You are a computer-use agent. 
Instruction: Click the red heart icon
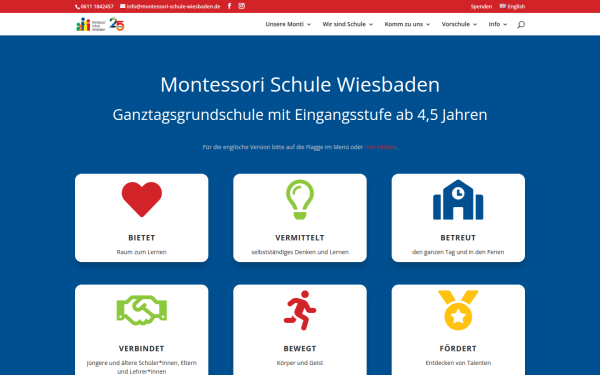[142, 199]
